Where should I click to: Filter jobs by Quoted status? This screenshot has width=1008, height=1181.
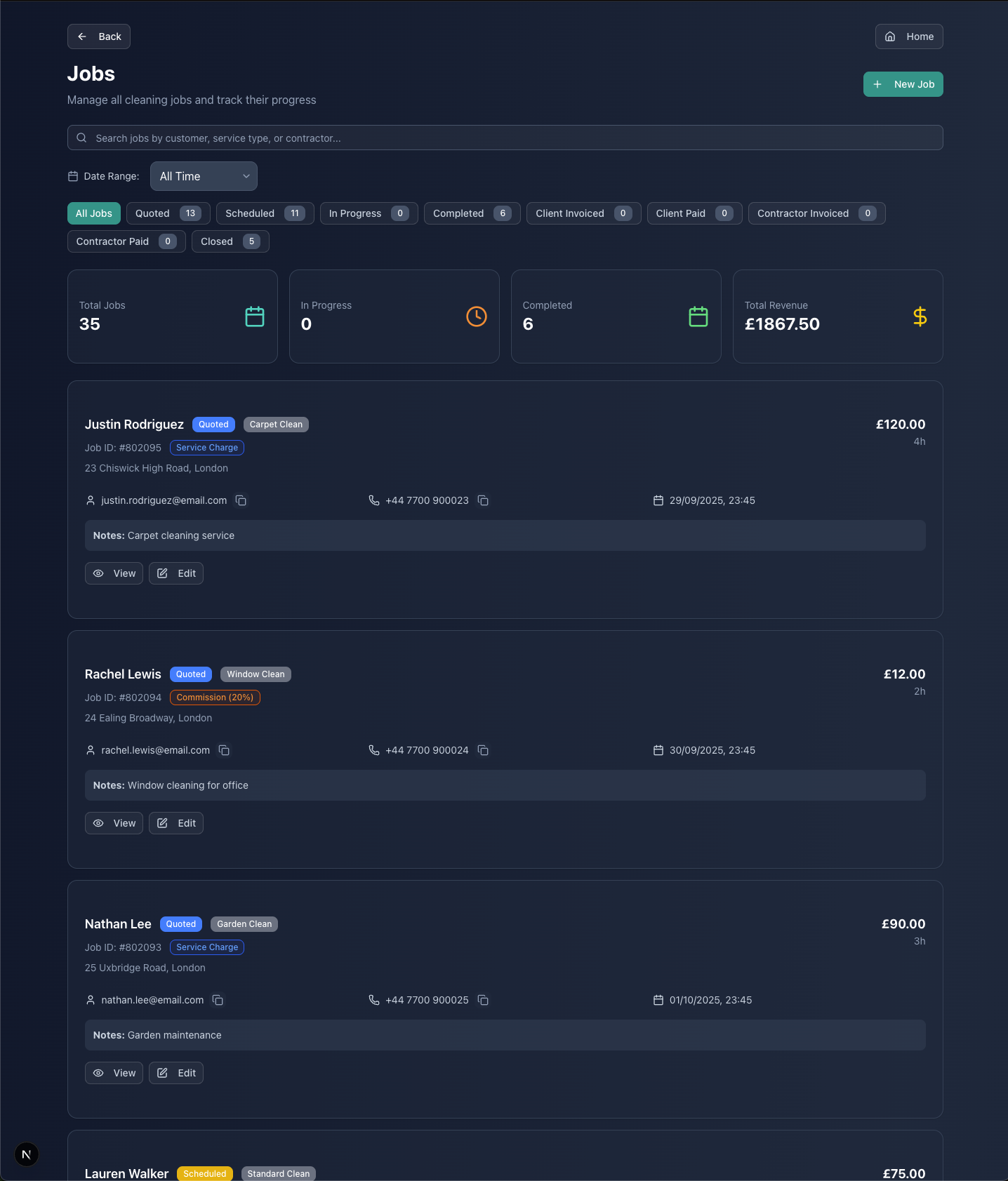pos(168,213)
